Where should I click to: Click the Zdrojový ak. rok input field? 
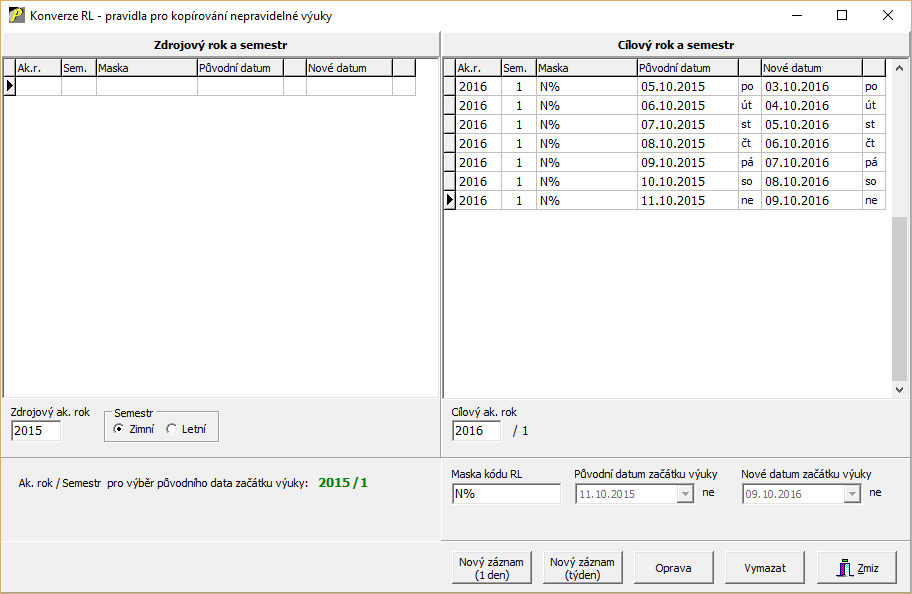coord(36,431)
